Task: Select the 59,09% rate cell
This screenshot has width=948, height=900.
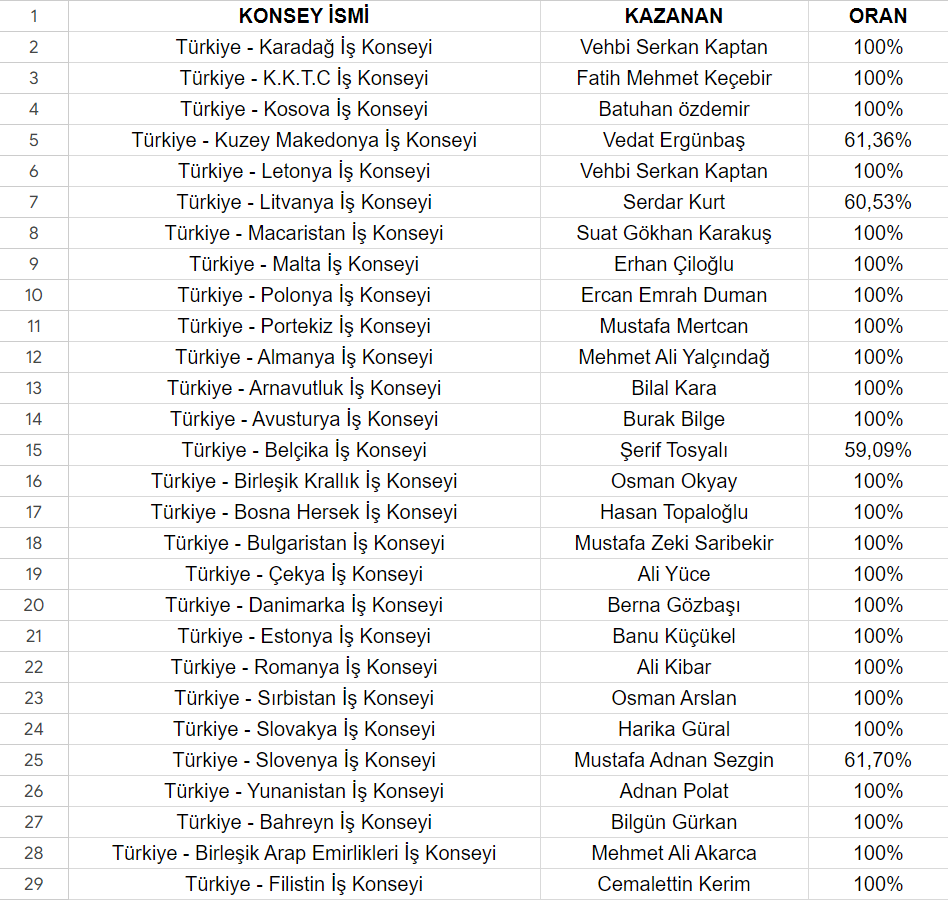Action: point(878,450)
